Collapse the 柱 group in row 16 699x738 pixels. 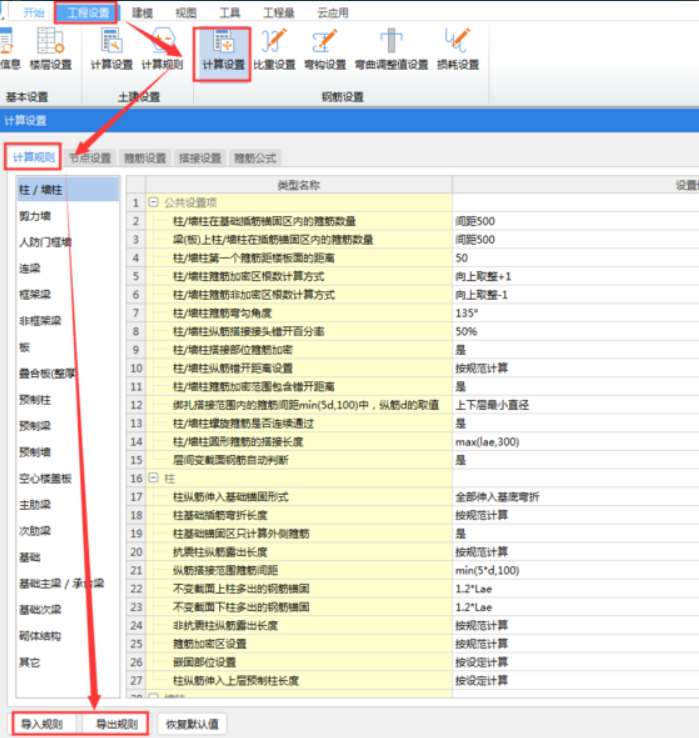(x=153, y=480)
